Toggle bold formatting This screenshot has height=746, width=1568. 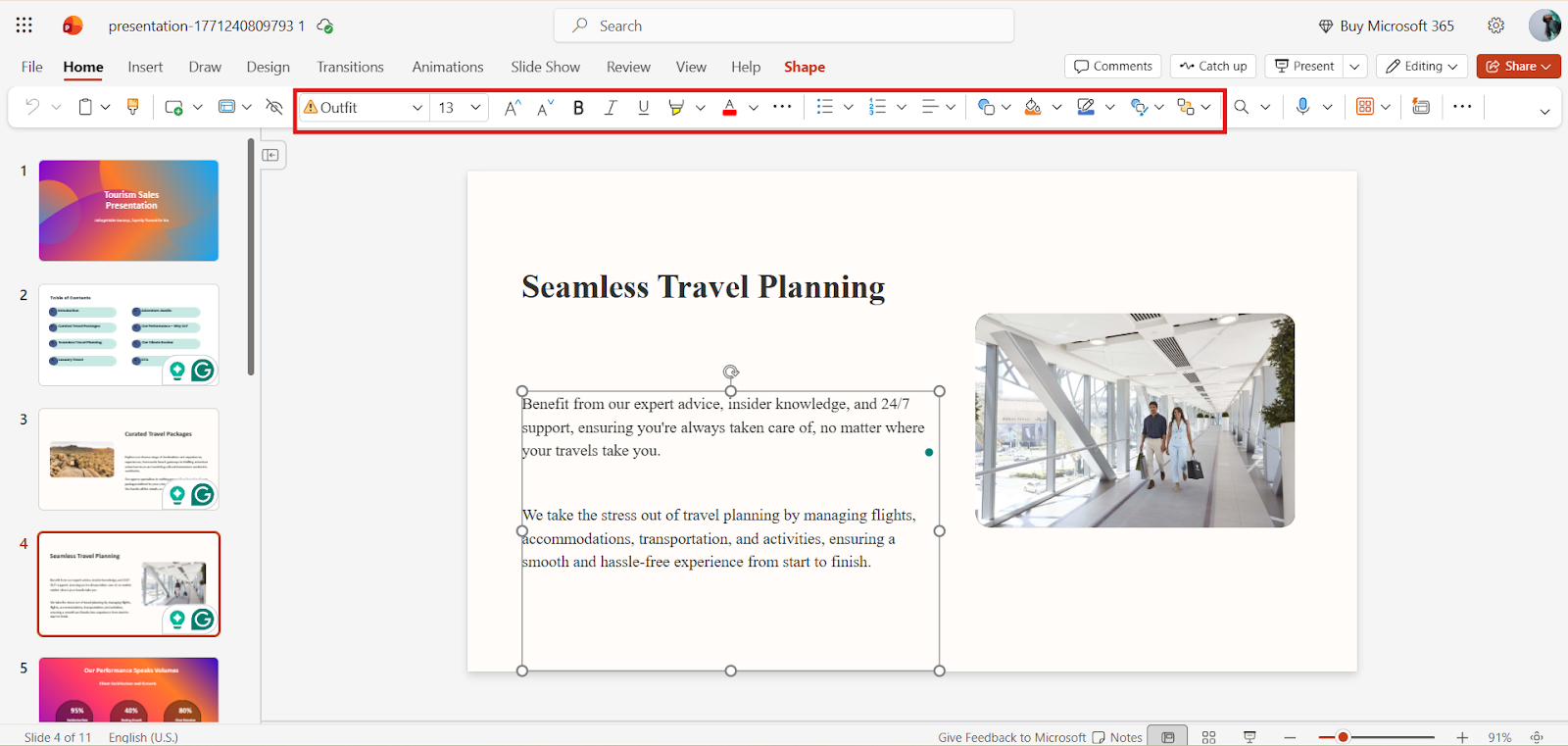[x=578, y=108]
